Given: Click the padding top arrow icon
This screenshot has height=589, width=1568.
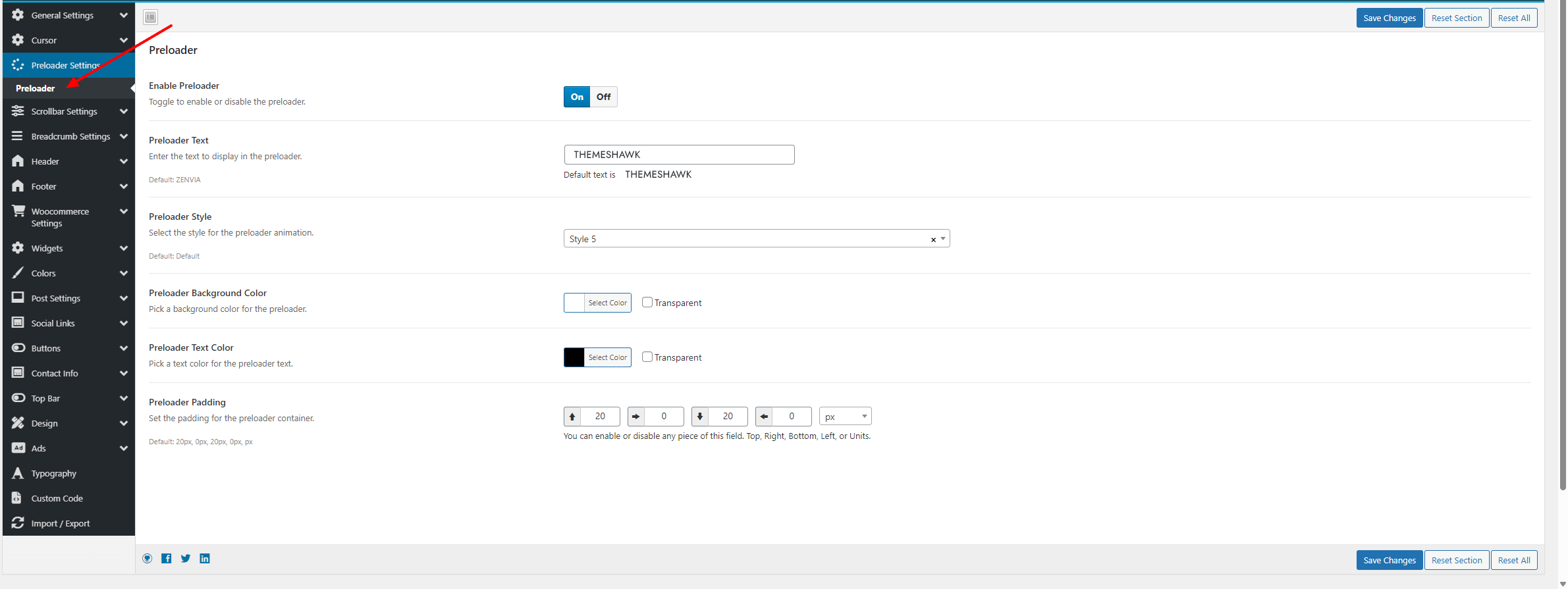Looking at the screenshot, I should [572, 417].
